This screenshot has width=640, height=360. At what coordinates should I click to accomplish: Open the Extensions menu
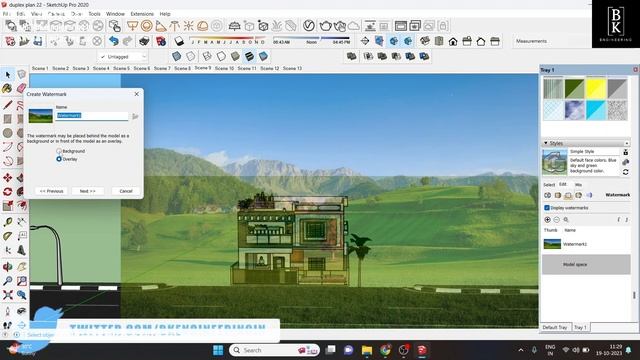tap(142, 14)
